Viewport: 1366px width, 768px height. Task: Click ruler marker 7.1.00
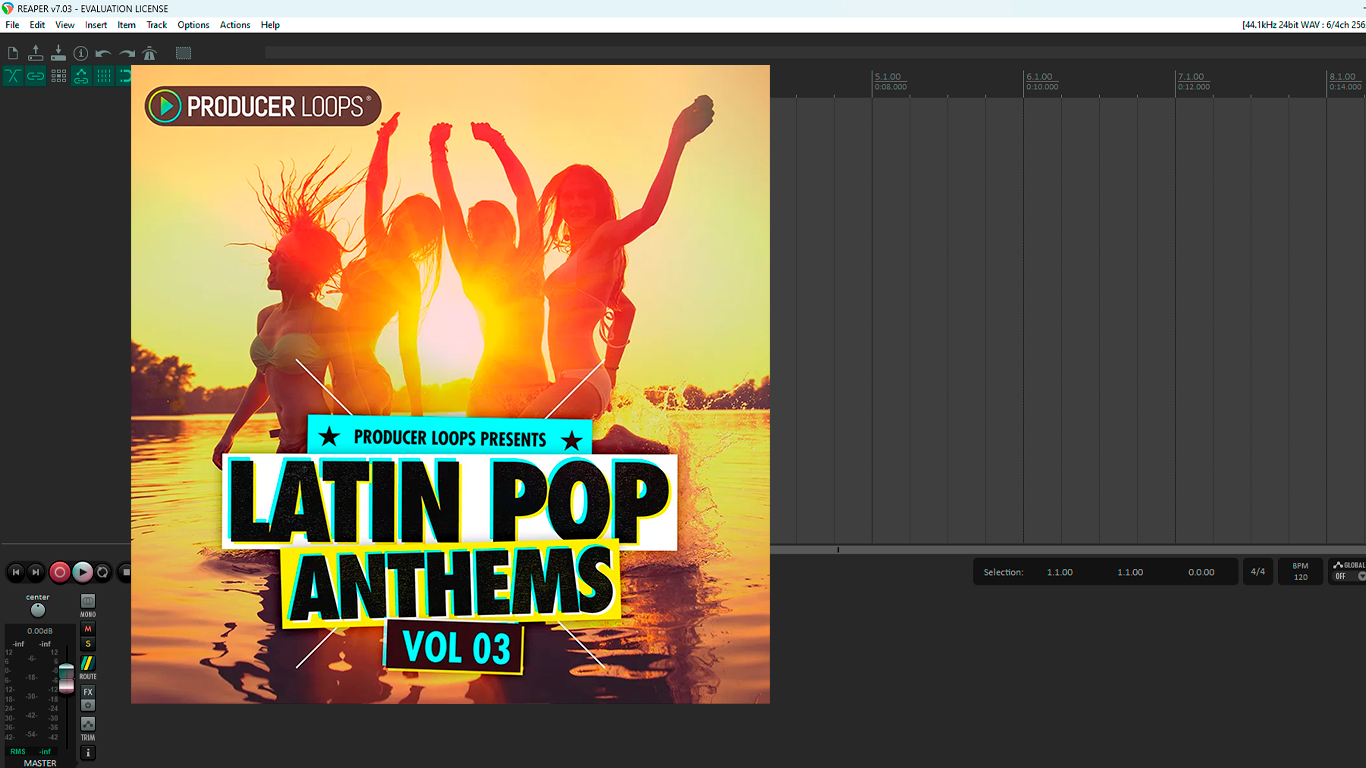click(x=1191, y=77)
